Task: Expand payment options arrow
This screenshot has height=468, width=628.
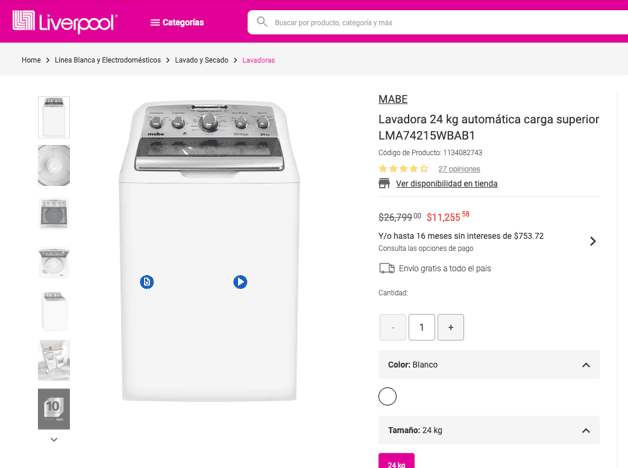Action: coord(592,241)
